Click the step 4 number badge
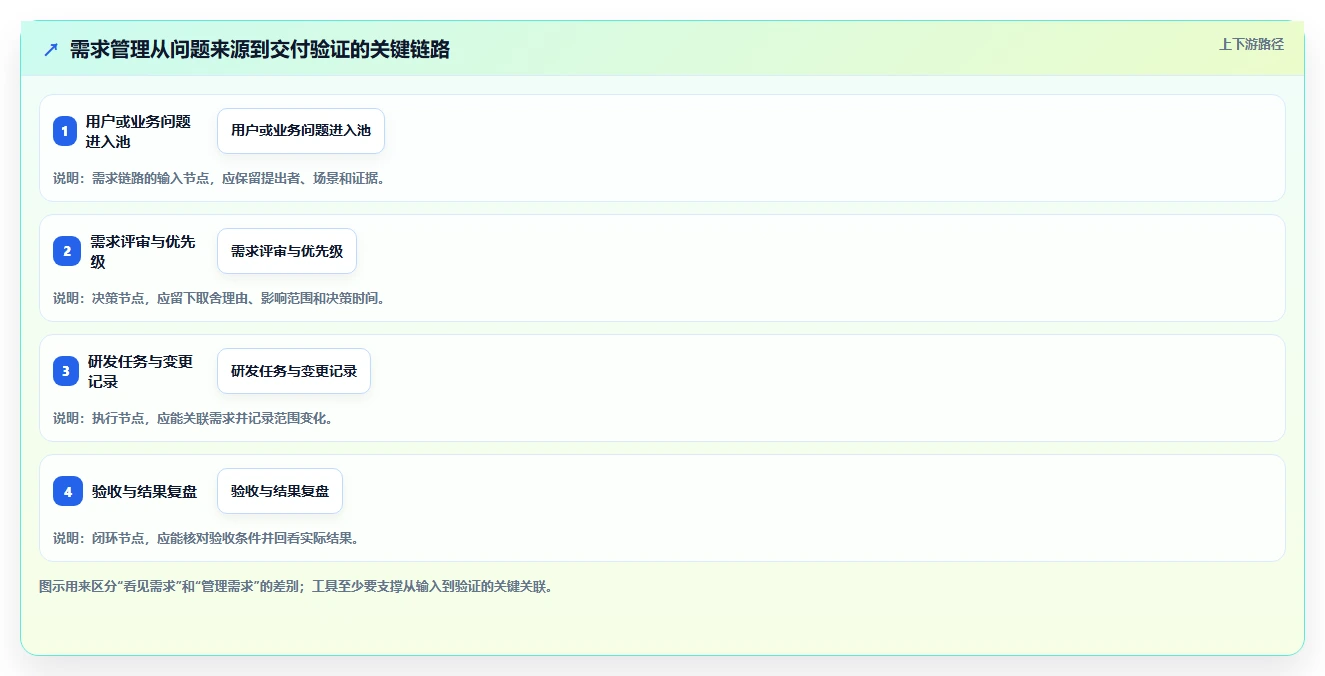The image size is (1325, 676). tap(68, 491)
